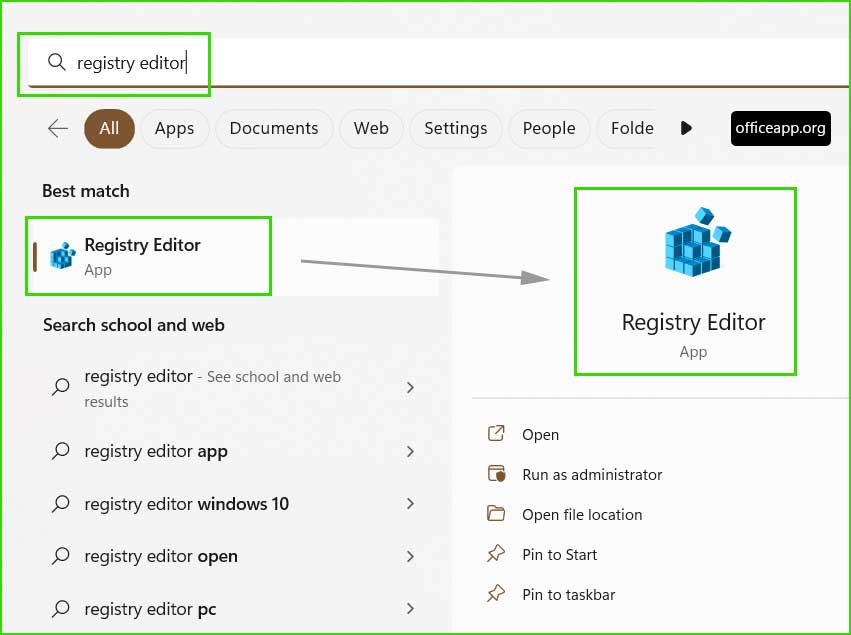The height and width of the screenshot is (635, 851).
Task: Click the registry editor search input field
Action: coord(439,62)
